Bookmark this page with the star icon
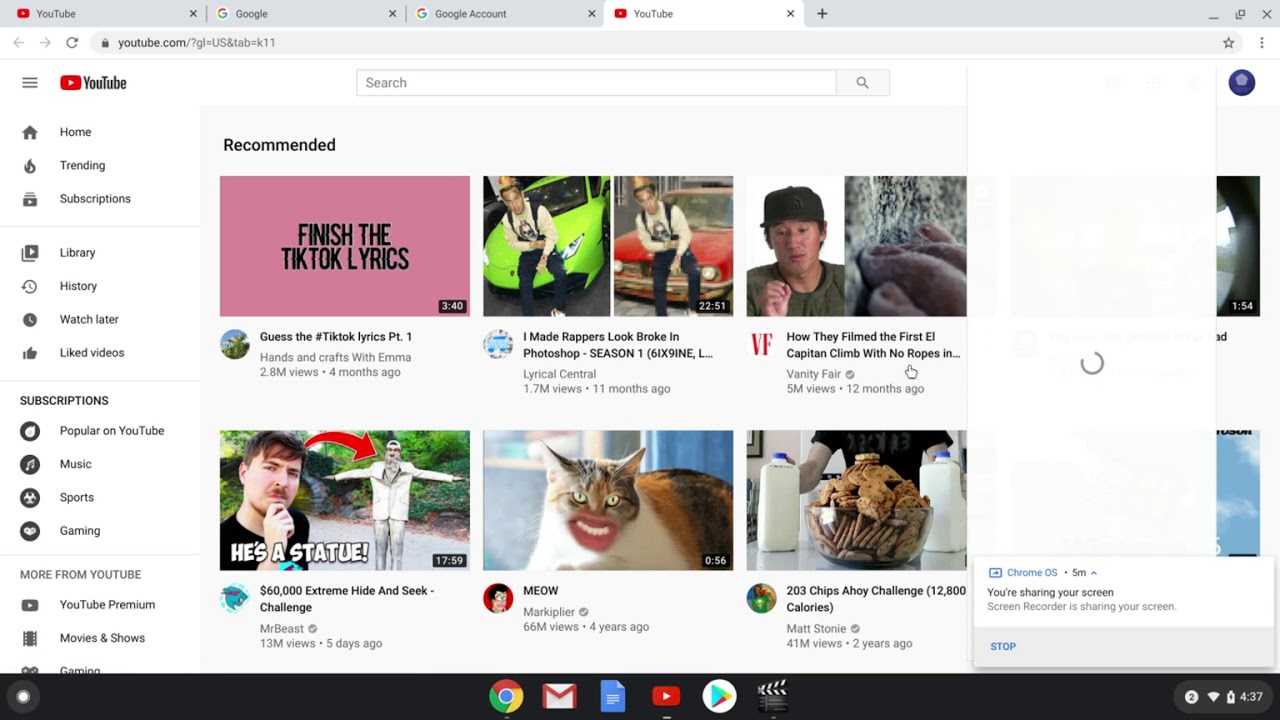The width and height of the screenshot is (1280, 720). 1228,43
